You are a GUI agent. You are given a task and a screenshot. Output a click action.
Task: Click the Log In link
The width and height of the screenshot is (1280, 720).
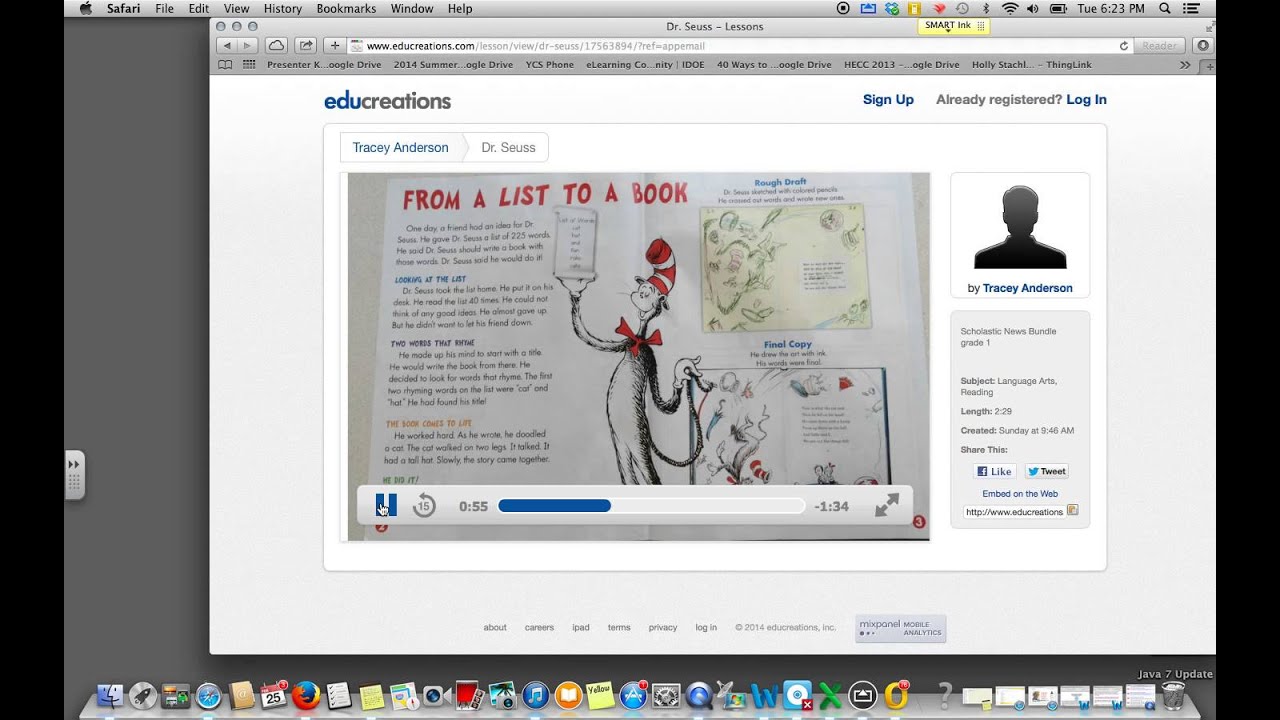pos(1086,99)
